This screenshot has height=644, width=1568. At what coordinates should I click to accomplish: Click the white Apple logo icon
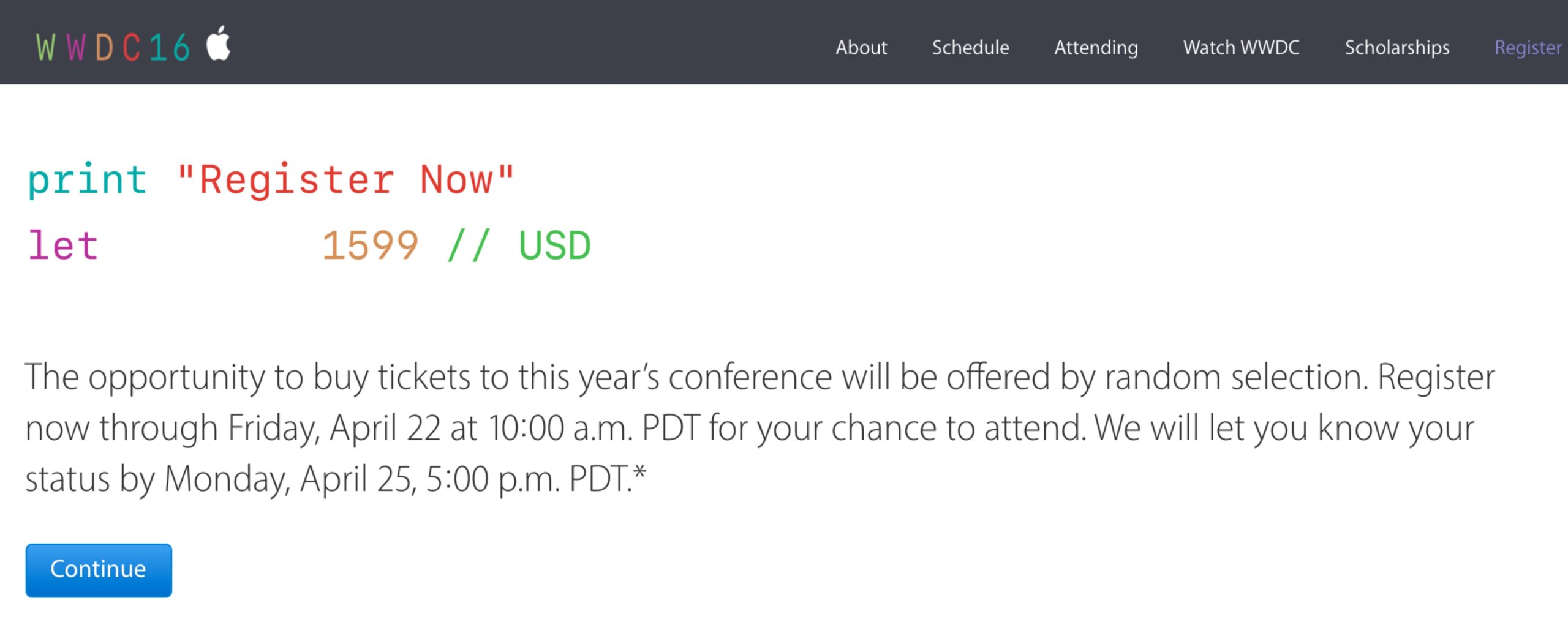(218, 43)
